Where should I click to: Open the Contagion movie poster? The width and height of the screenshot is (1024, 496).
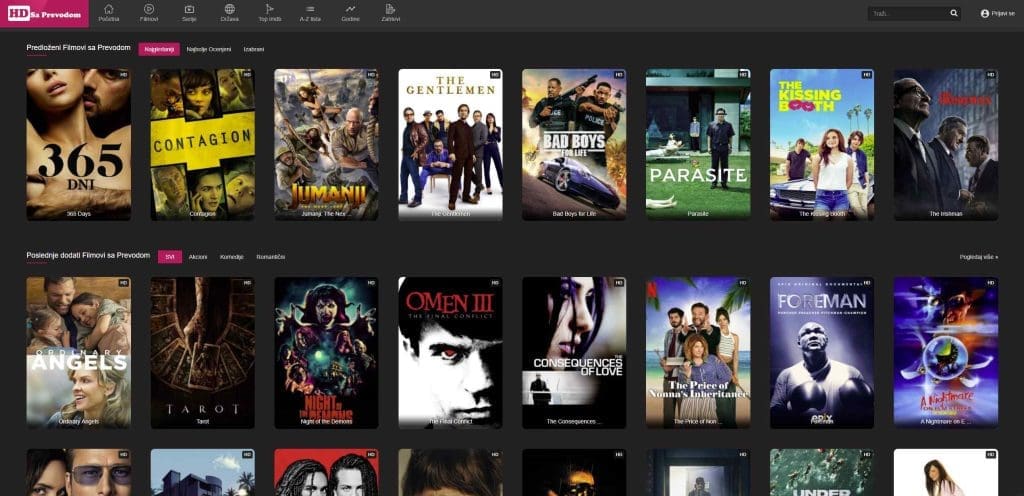[202, 145]
